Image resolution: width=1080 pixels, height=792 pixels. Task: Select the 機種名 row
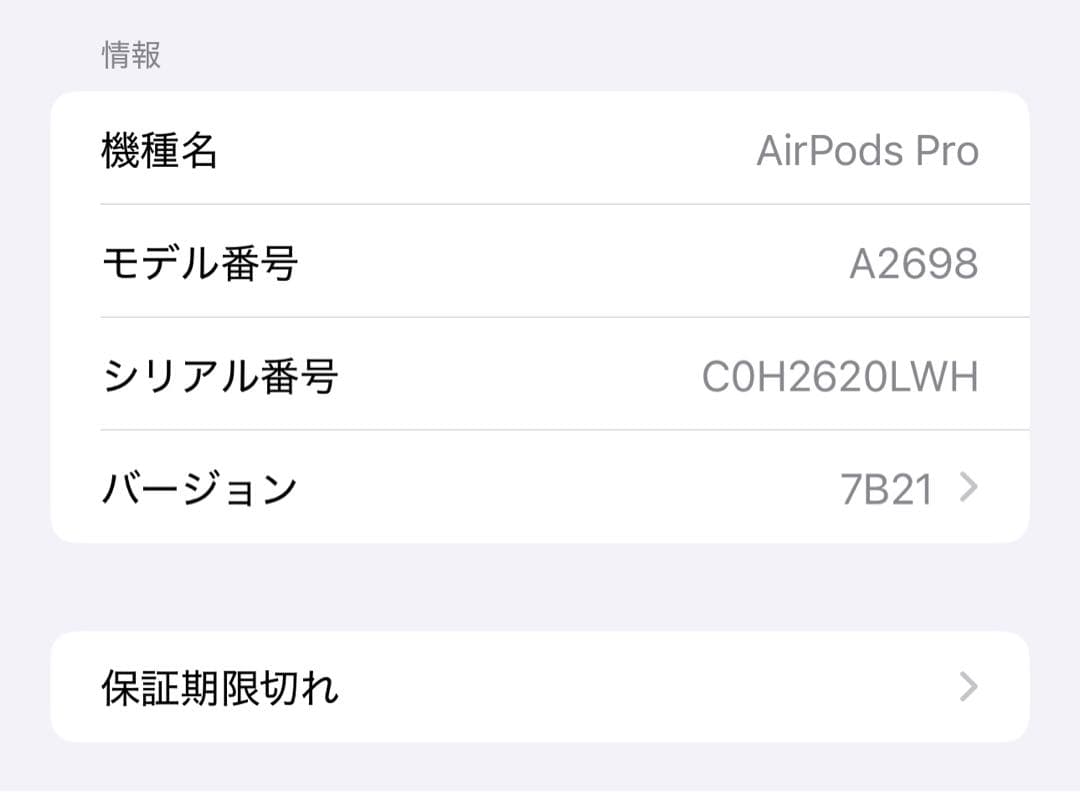[540, 150]
